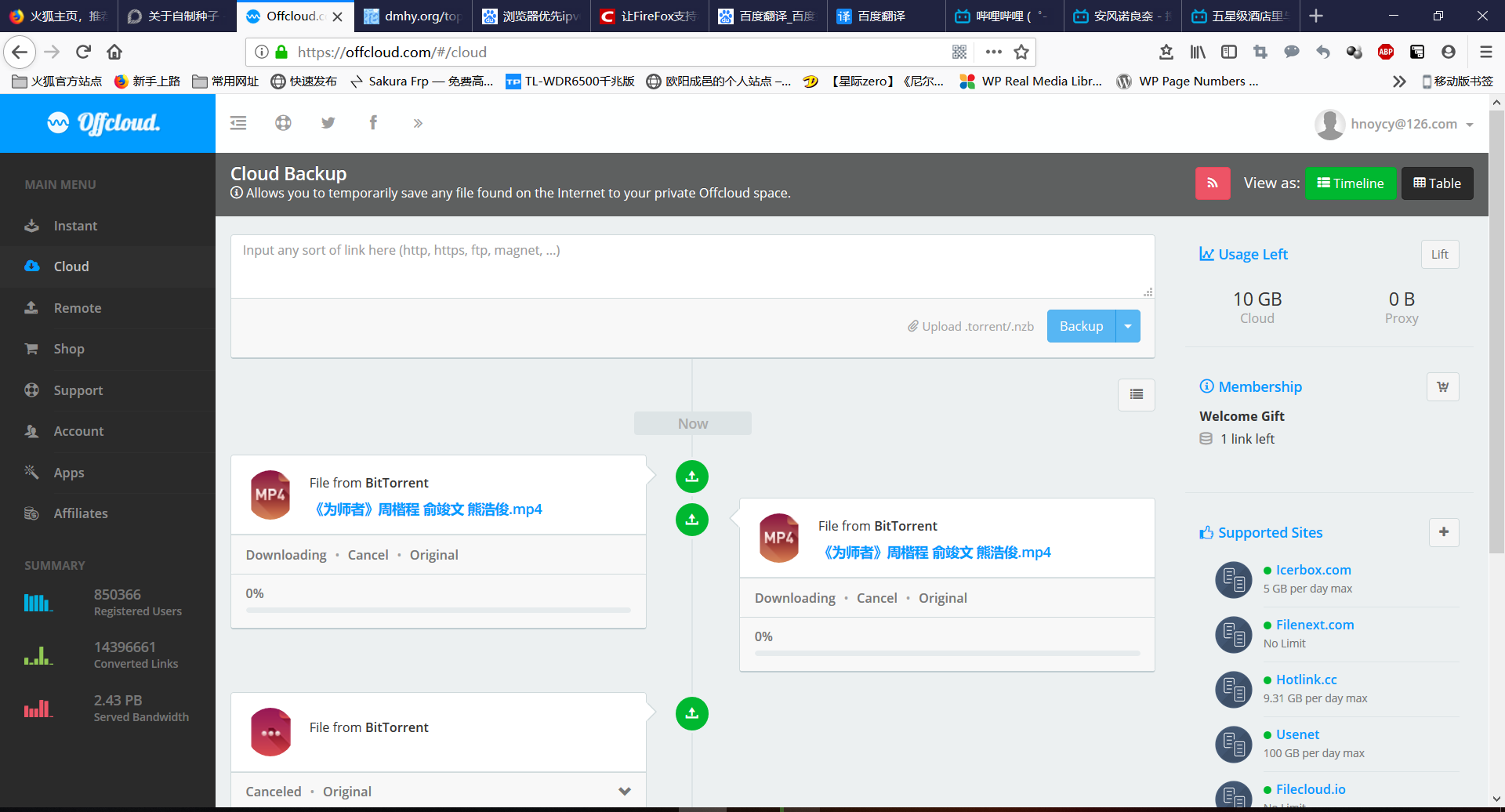
Task: Click the Facebook icon in the header
Action: [x=373, y=123]
